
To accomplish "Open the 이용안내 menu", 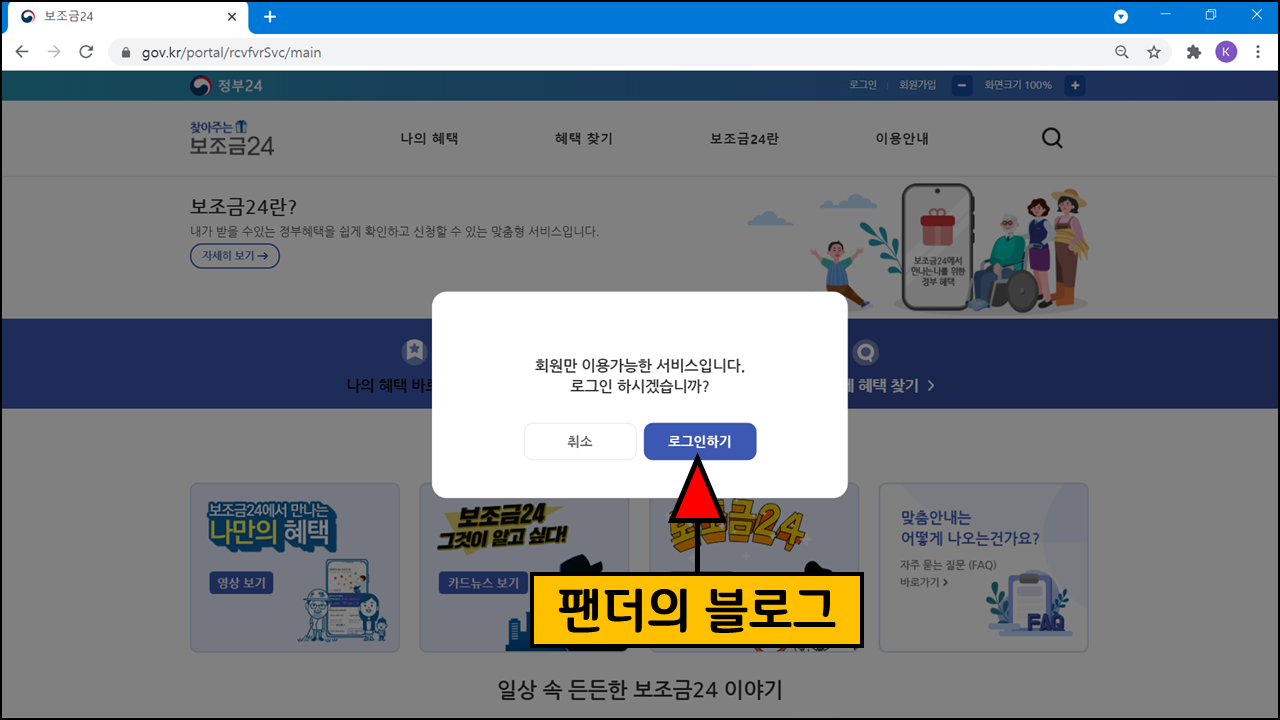I will pos(902,139).
